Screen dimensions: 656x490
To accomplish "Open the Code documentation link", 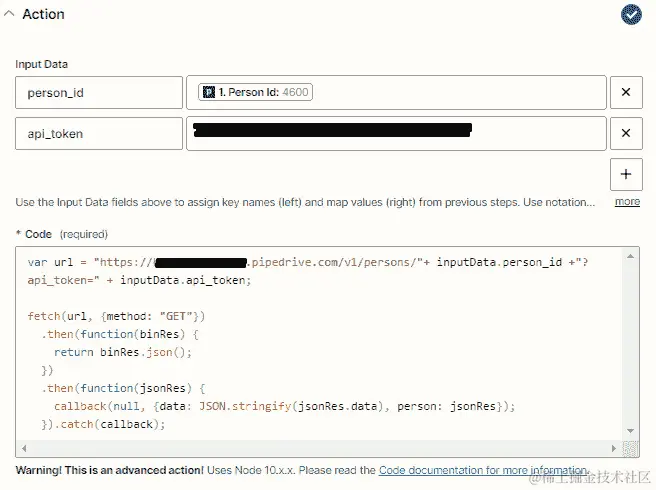I will click(483, 470).
